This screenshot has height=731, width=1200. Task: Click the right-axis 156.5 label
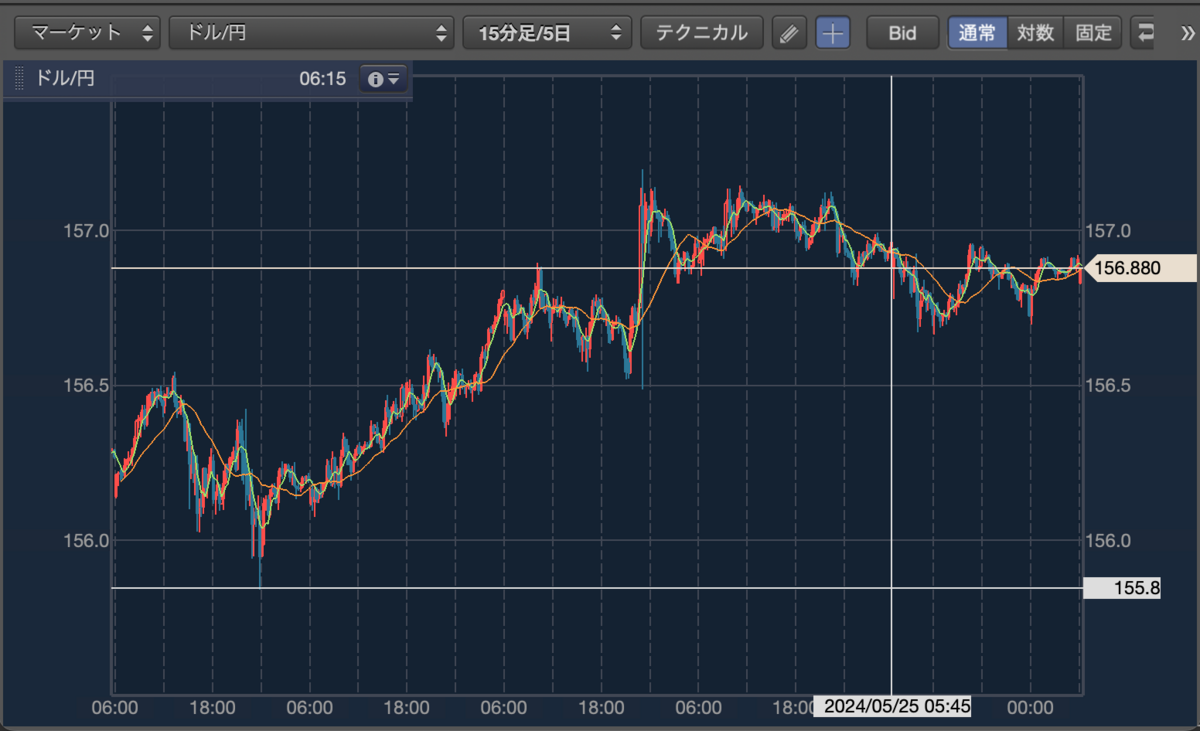1108,386
